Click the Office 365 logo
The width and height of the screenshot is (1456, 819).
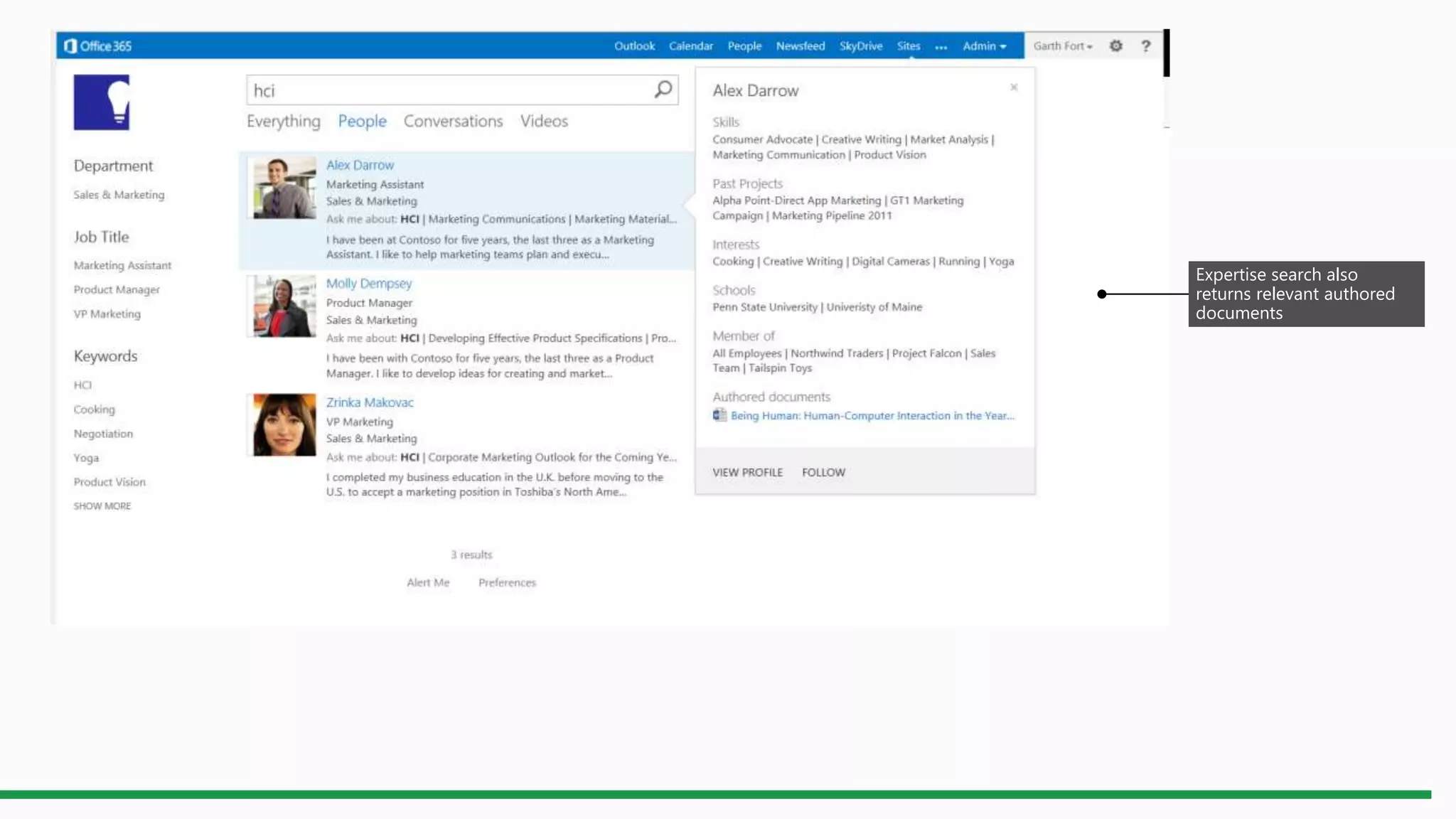pyautogui.click(x=98, y=46)
